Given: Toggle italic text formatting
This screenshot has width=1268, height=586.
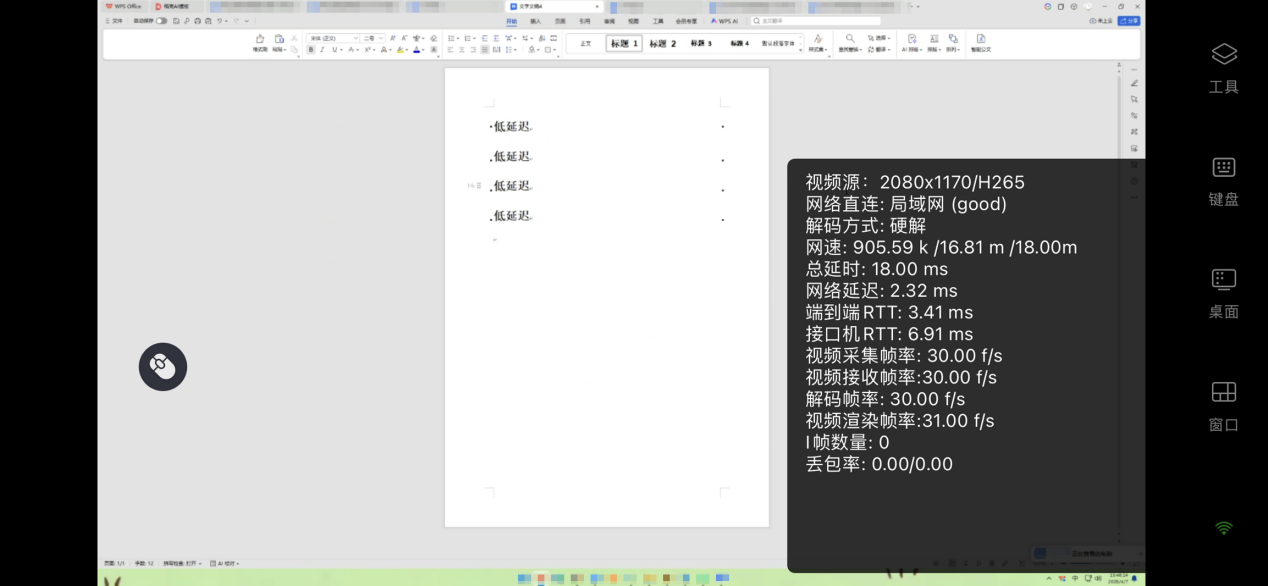Looking at the screenshot, I should [322, 49].
